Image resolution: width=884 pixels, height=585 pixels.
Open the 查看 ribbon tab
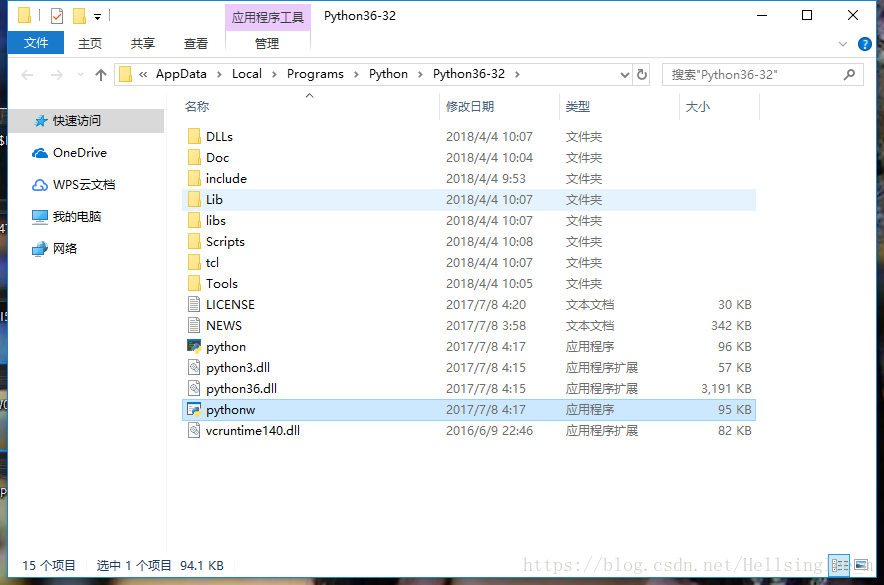196,43
